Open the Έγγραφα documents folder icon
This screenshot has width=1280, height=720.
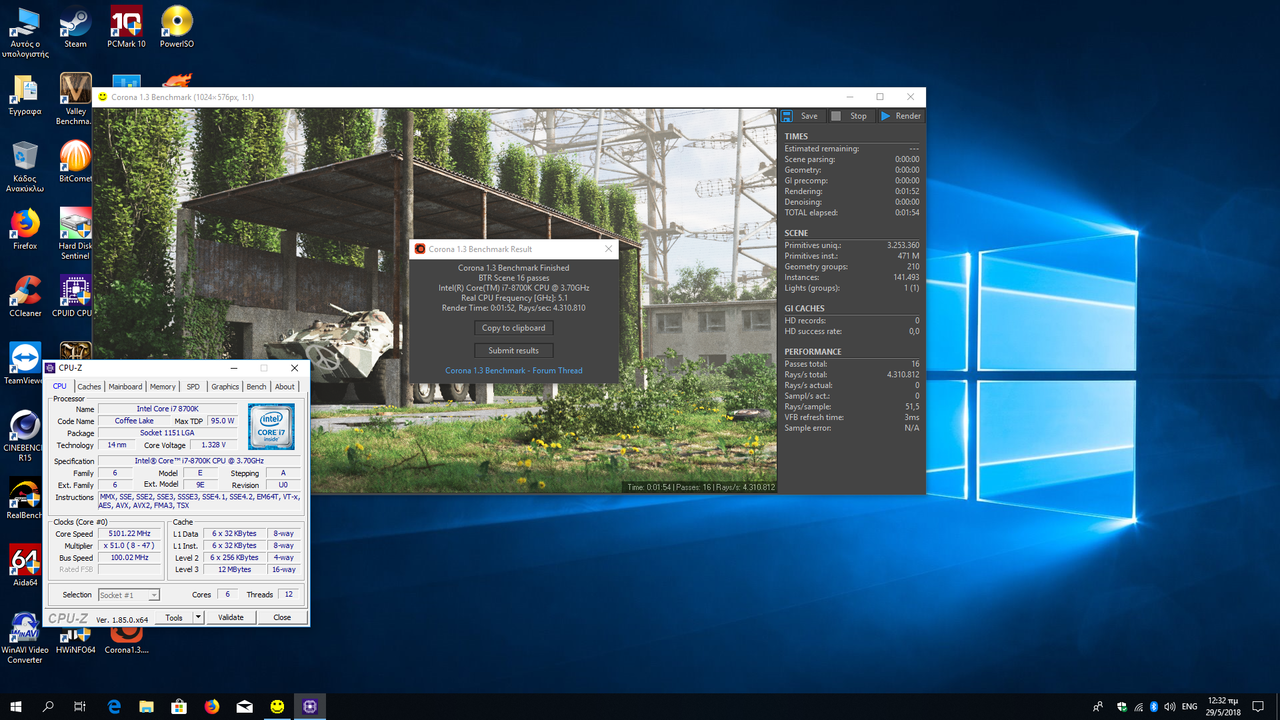(25, 94)
